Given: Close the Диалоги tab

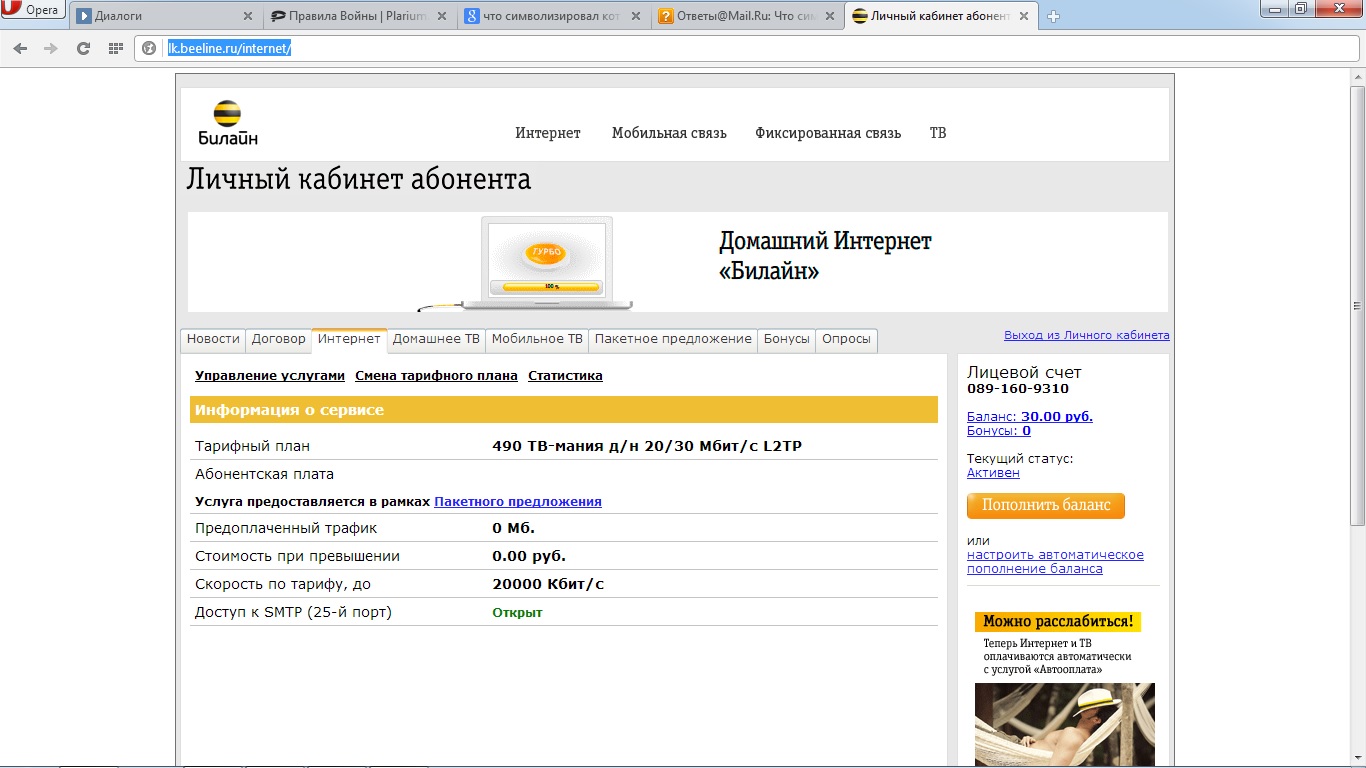Looking at the screenshot, I should [248, 16].
